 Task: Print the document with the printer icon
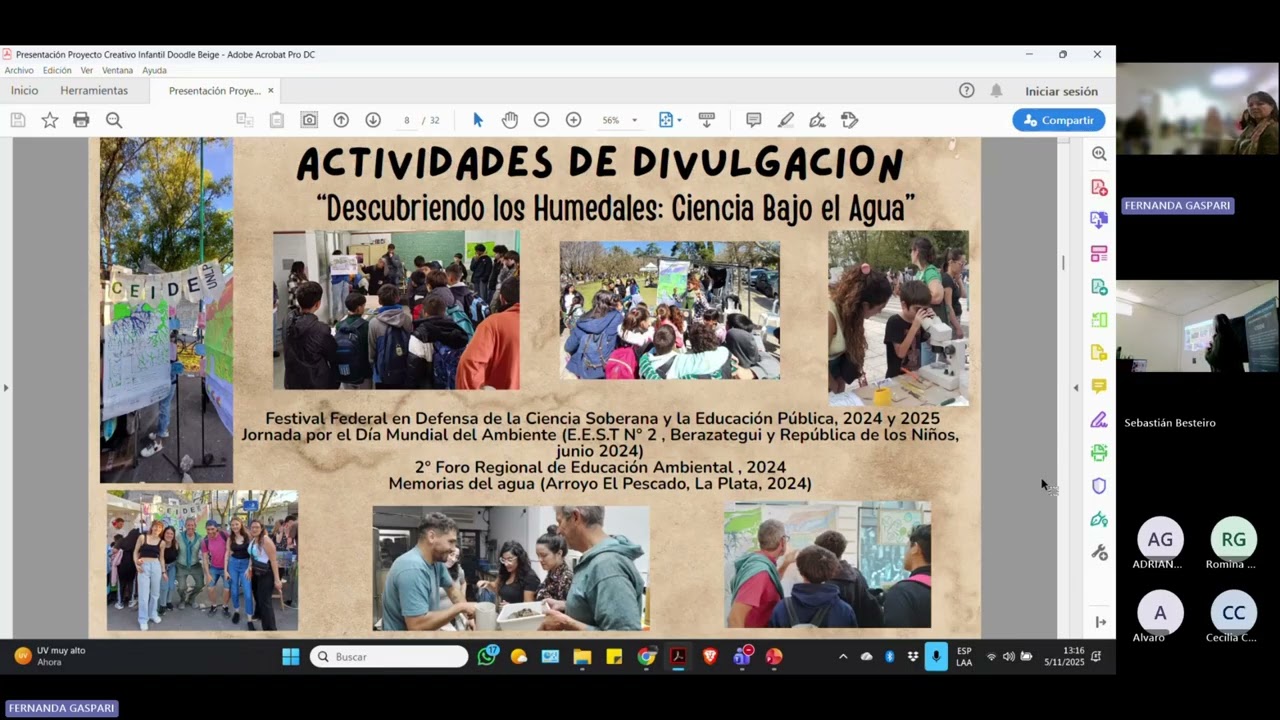coord(81,120)
